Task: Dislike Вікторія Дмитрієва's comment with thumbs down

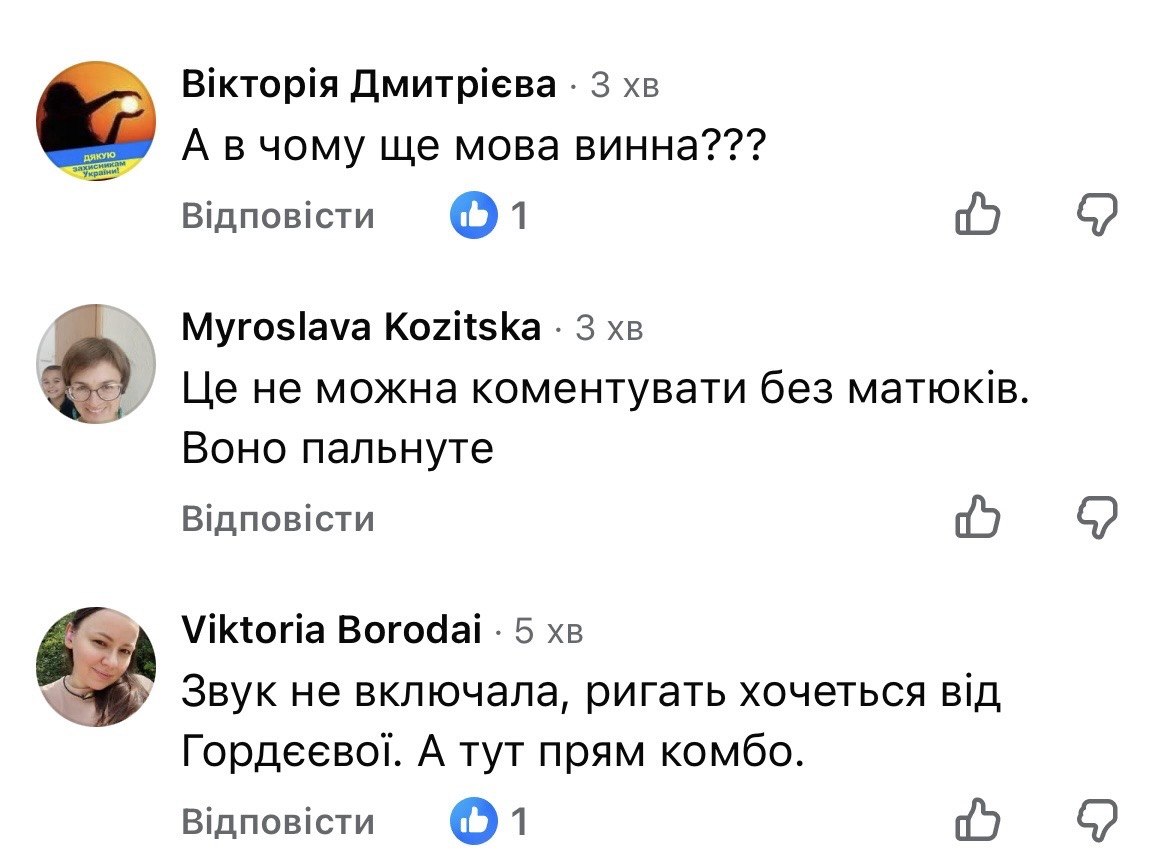Action: pos(1097,215)
